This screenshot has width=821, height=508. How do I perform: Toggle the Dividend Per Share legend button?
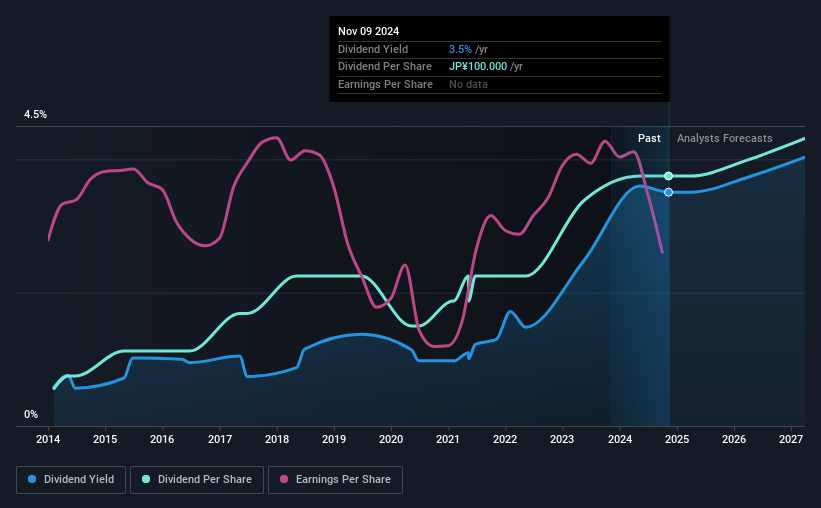197,480
